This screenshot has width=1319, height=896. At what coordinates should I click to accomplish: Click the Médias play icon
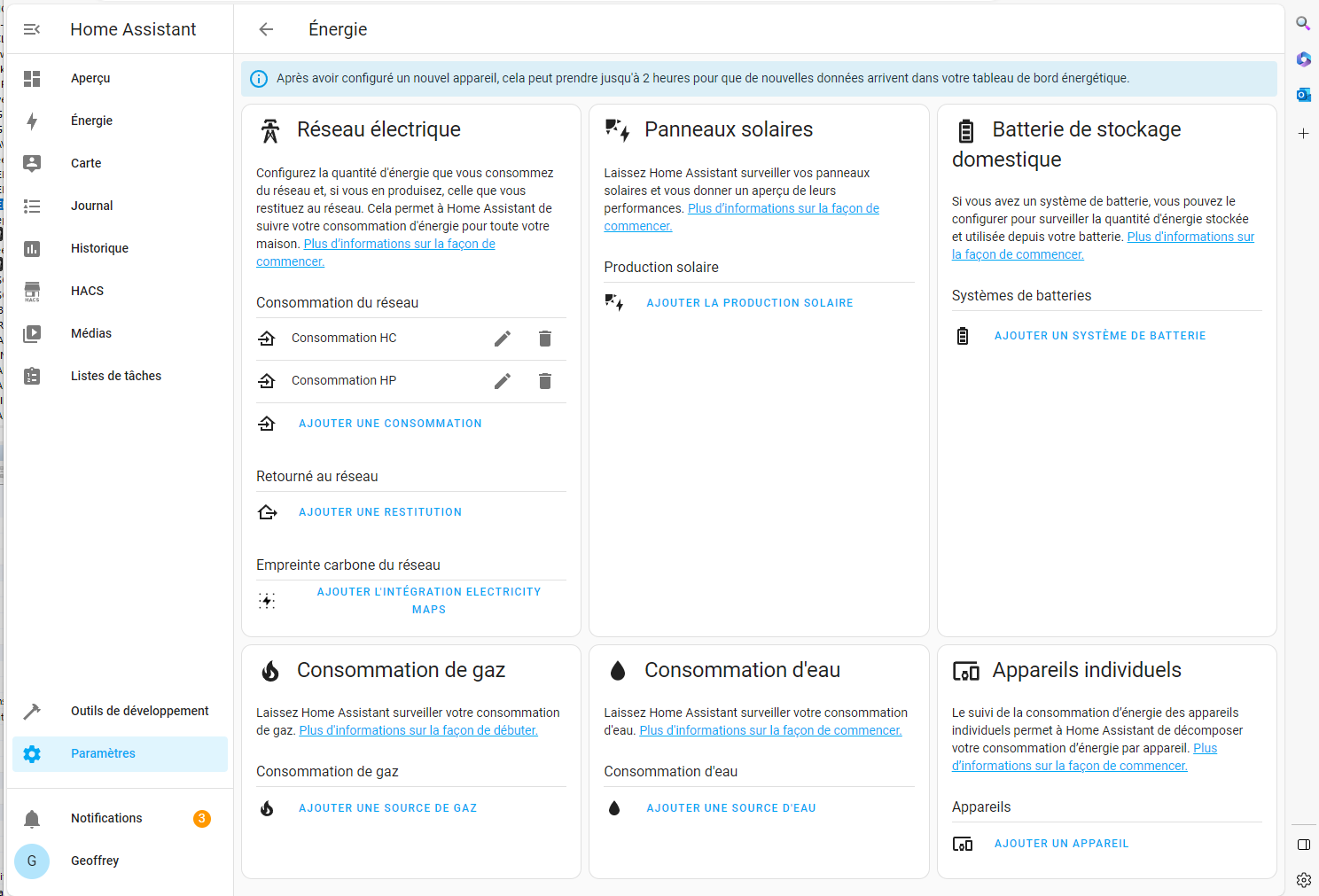(32, 334)
